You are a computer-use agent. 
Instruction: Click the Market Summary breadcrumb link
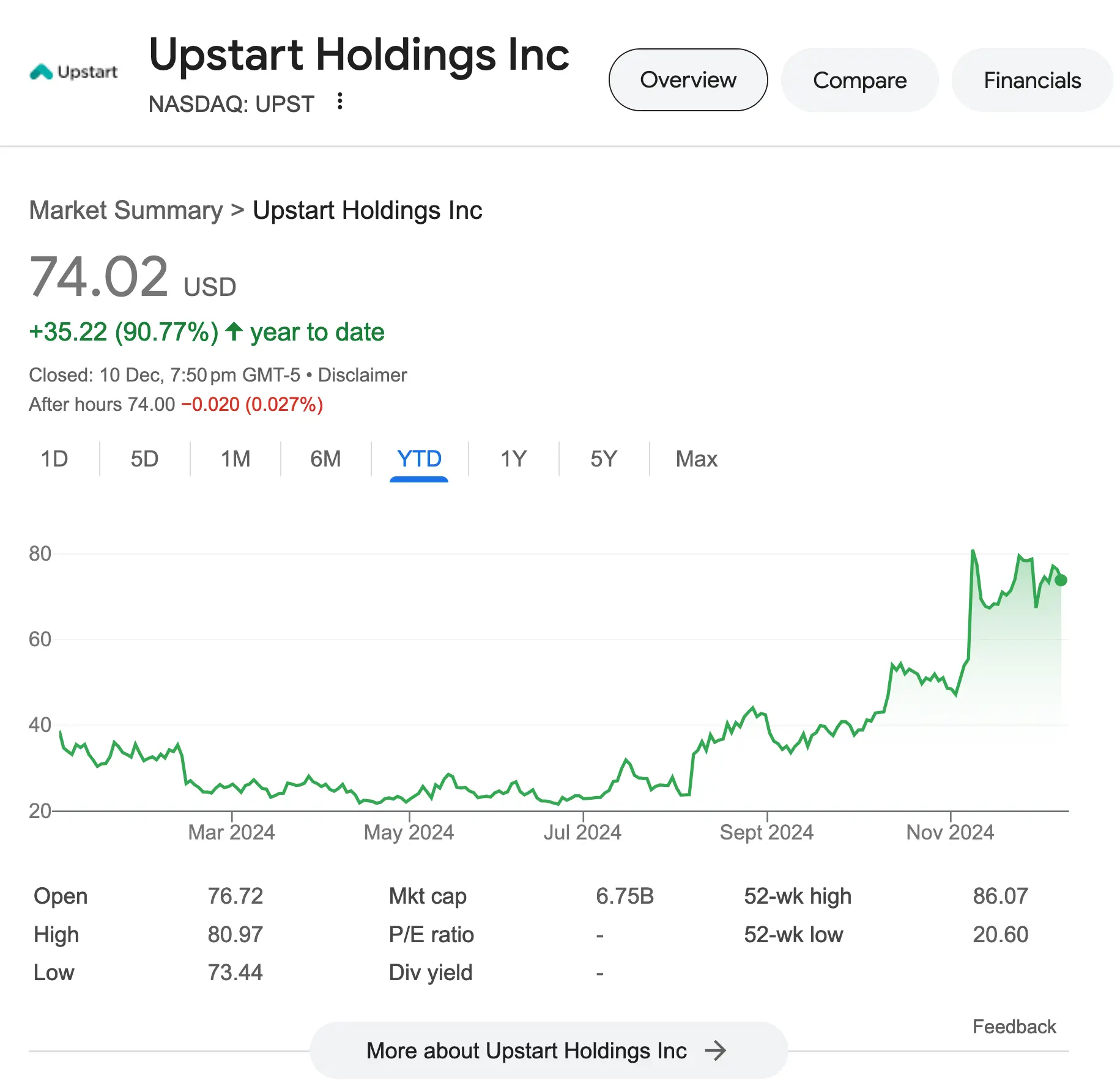tap(126, 210)
